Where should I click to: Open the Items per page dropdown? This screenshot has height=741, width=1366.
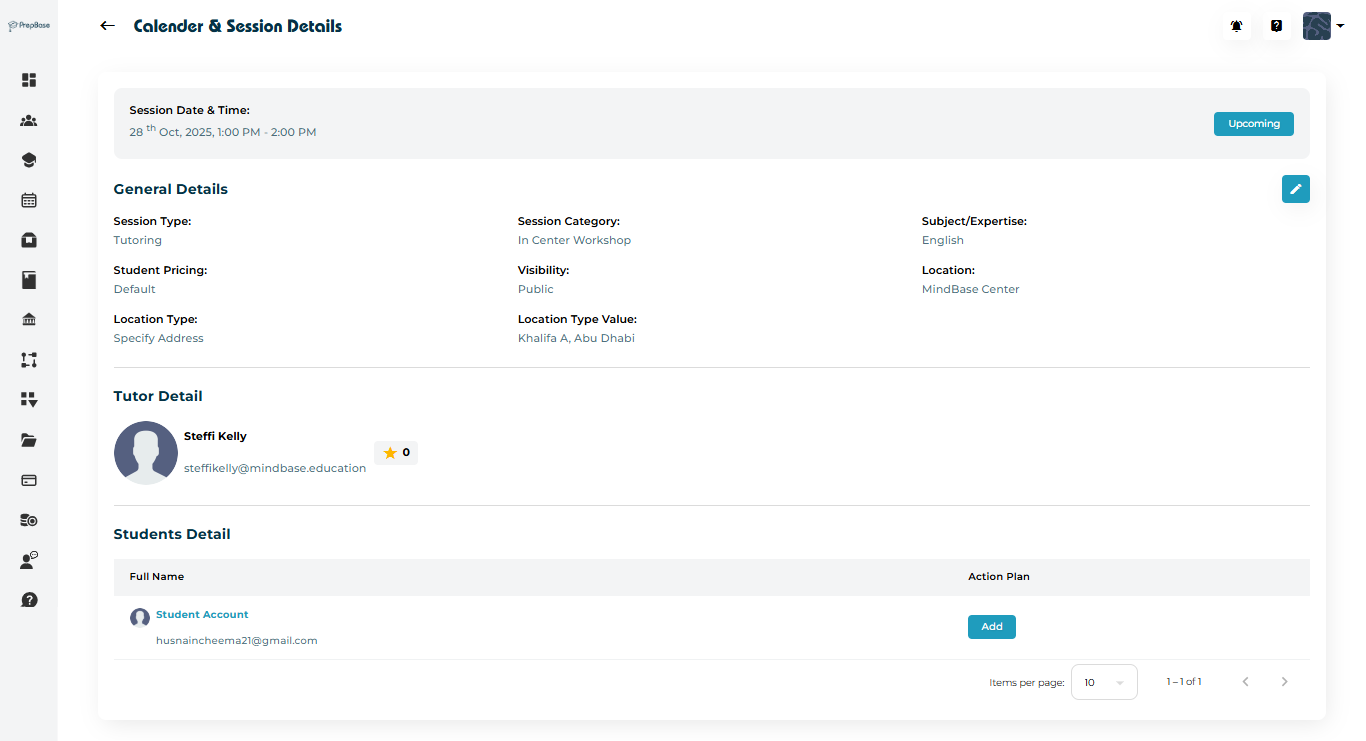pyautogui.click(x=1103, y=682)
